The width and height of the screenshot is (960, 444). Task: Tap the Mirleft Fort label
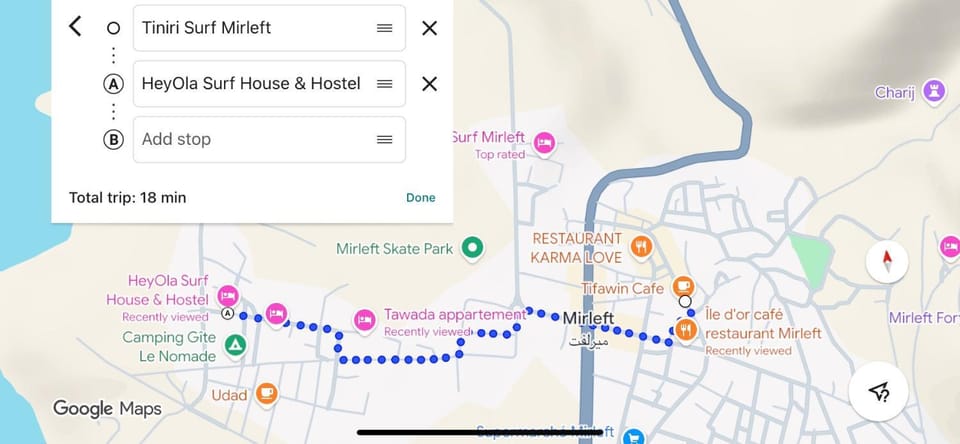tap(924, 318)
